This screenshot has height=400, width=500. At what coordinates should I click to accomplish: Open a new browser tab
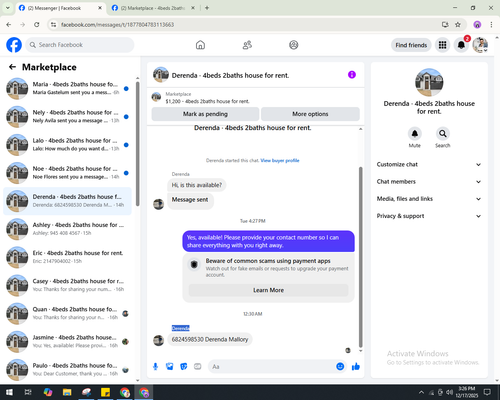point(207,8)
